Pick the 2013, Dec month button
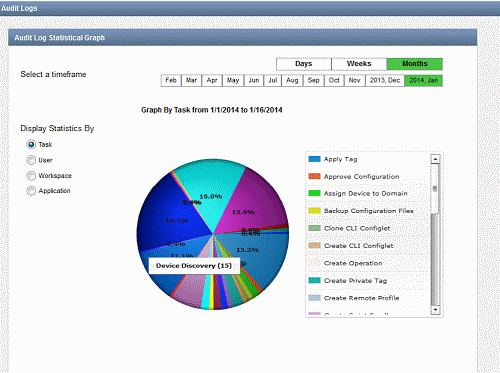 tap(385, 81)
